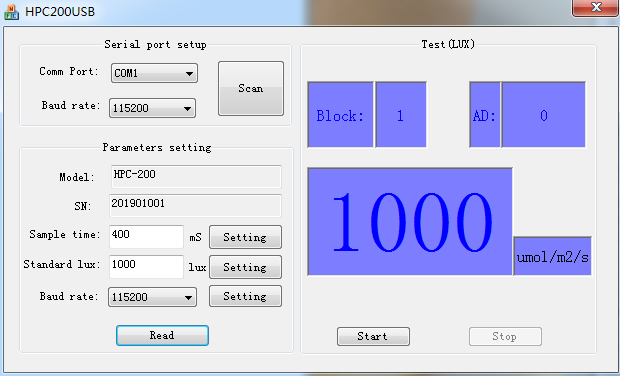Apply the Baud rate Setting button
Viewport: 620px width, 376px height.
(x=245, y=296)
